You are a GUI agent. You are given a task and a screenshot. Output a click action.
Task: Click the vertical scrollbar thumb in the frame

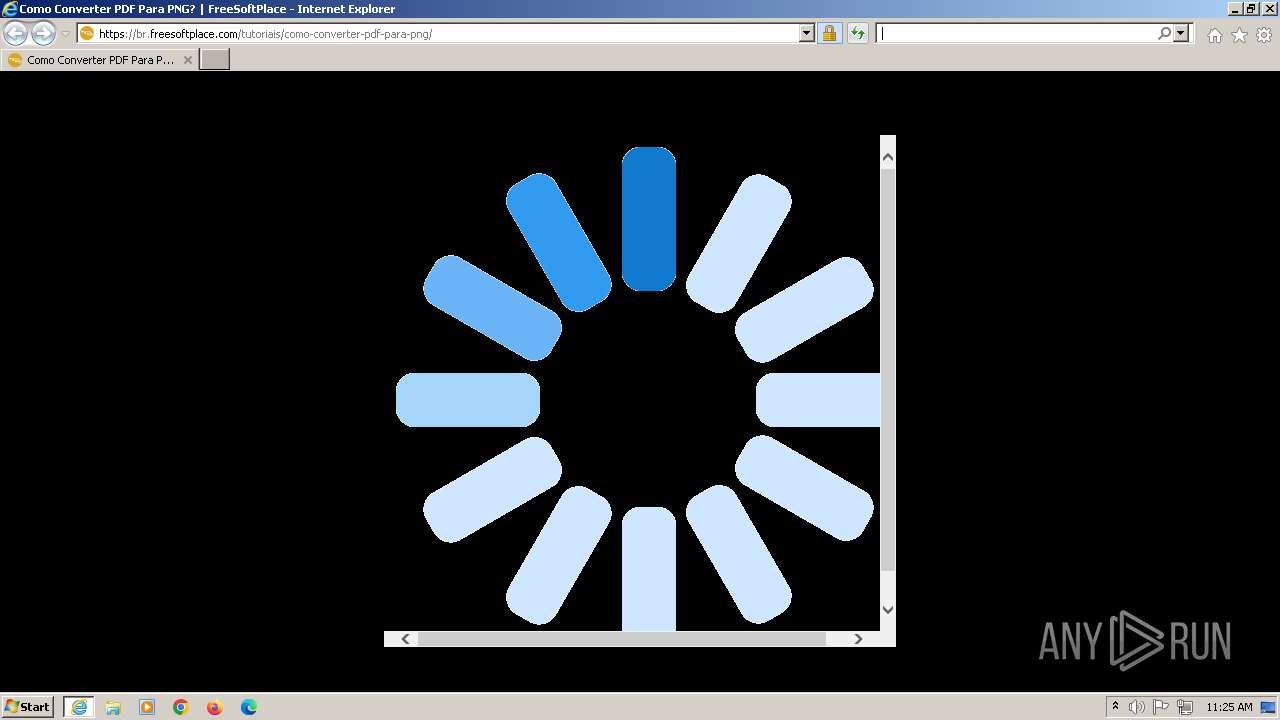pyautogui.click(x=888, y=370)
